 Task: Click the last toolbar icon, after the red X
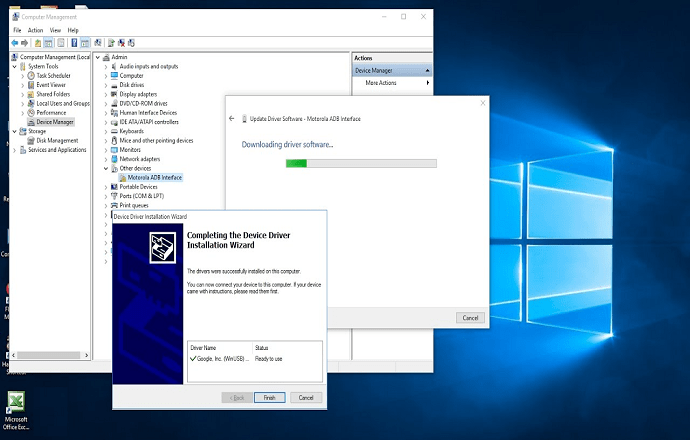[x=131, y=43]
